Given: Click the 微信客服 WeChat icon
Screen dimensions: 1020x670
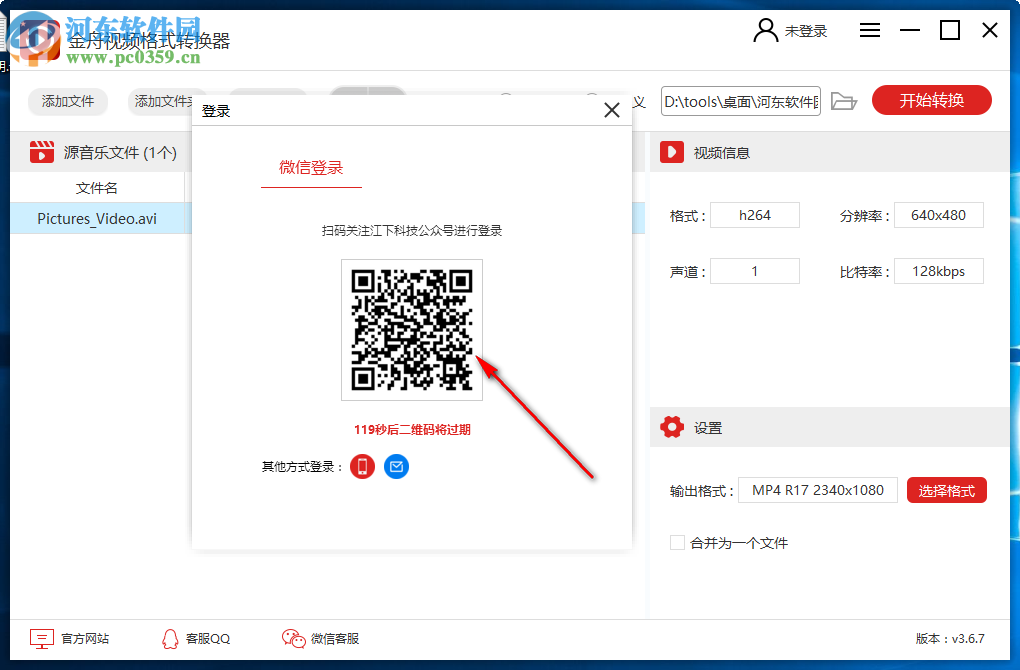Looking at the screenshot, I should 293,638.
